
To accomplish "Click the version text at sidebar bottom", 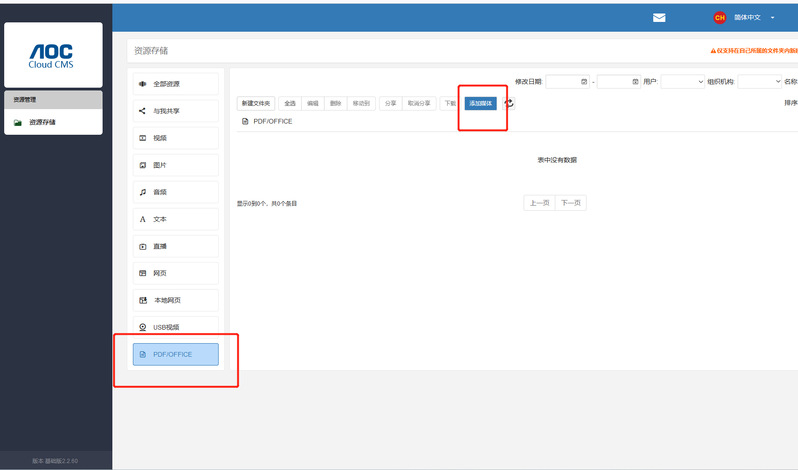I will [55, 461].
